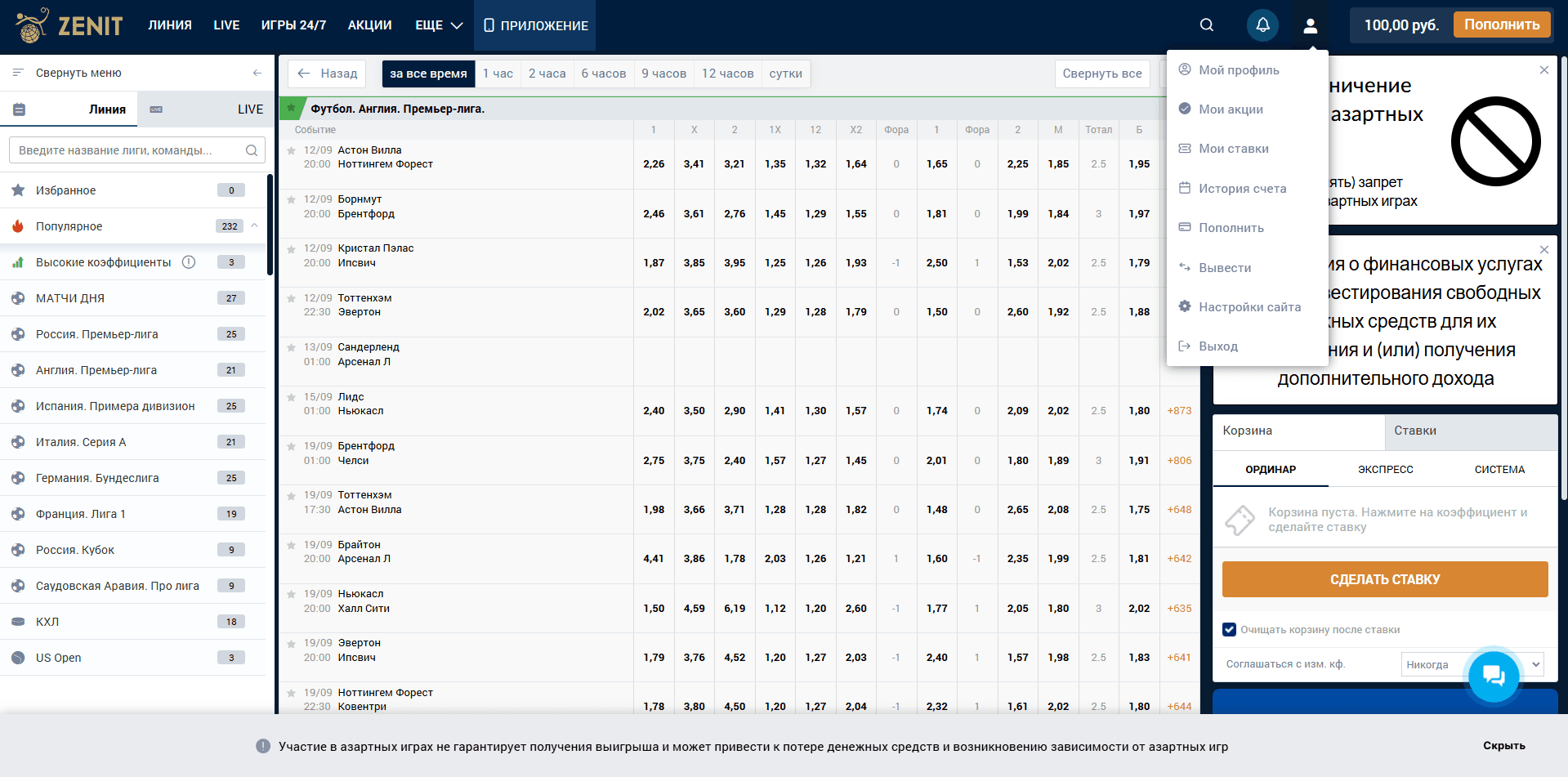
Task: Open the site search magnifier icon
Action: (1206, 25)
